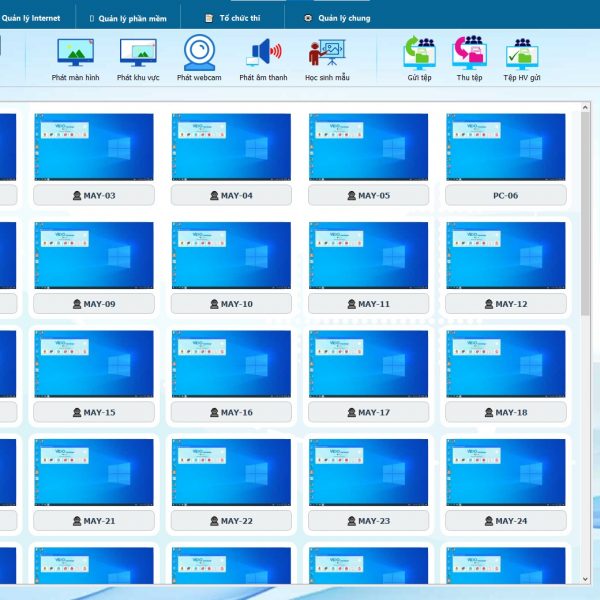Select the MAY-12 screen thumbnail

point(506,255)
